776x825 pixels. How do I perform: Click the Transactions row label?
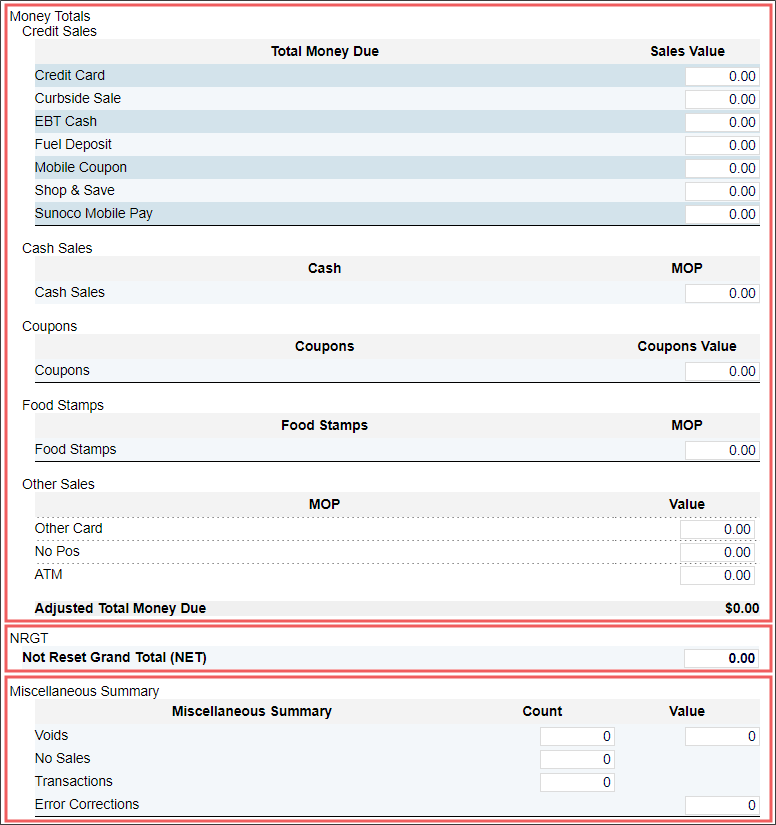tap(74, 782)
